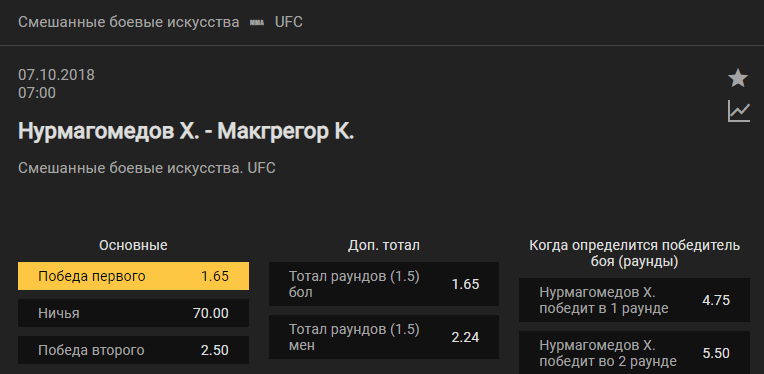The image size is (764, 374).
Task: Select the Победа второго 2.50 bet
Action: click(x=134, y=350)
